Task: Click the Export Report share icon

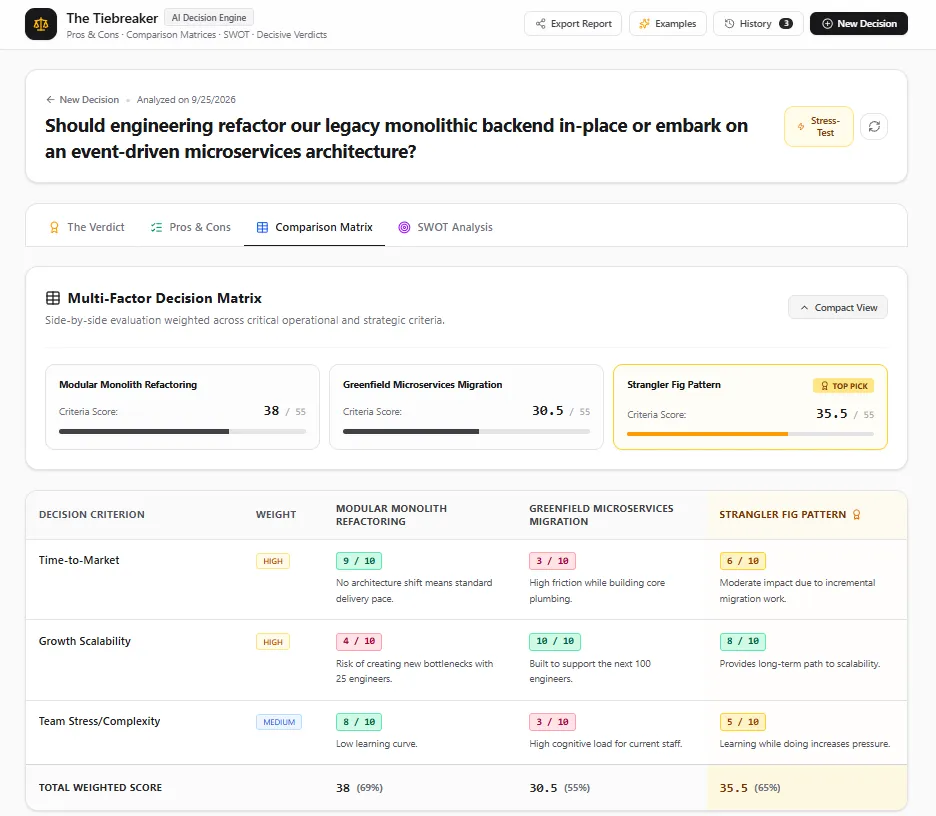Action: 540,24
